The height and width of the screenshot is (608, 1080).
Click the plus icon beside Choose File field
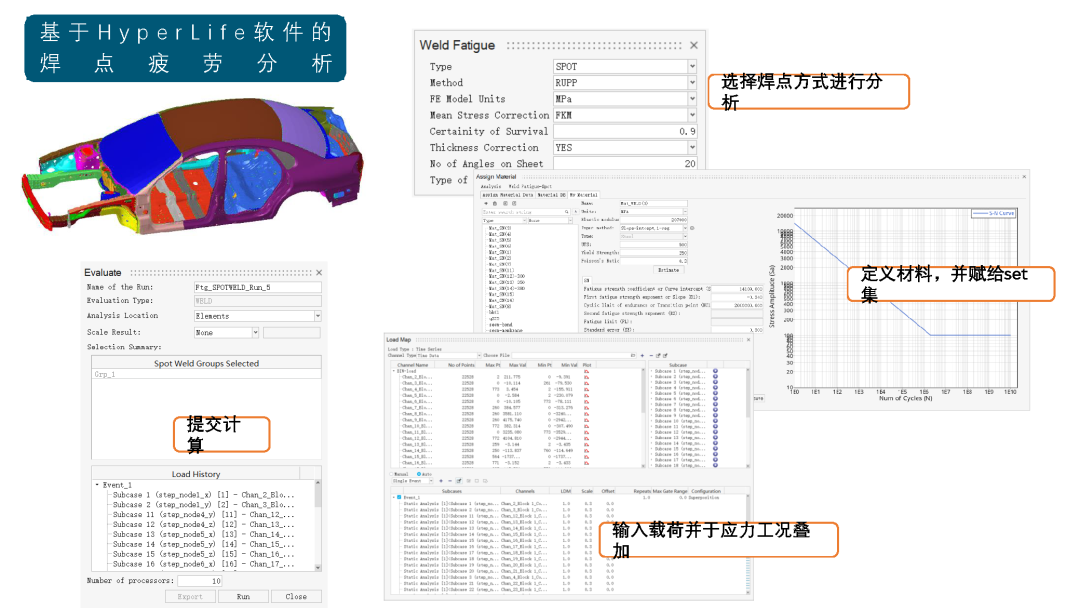[642, 355]
